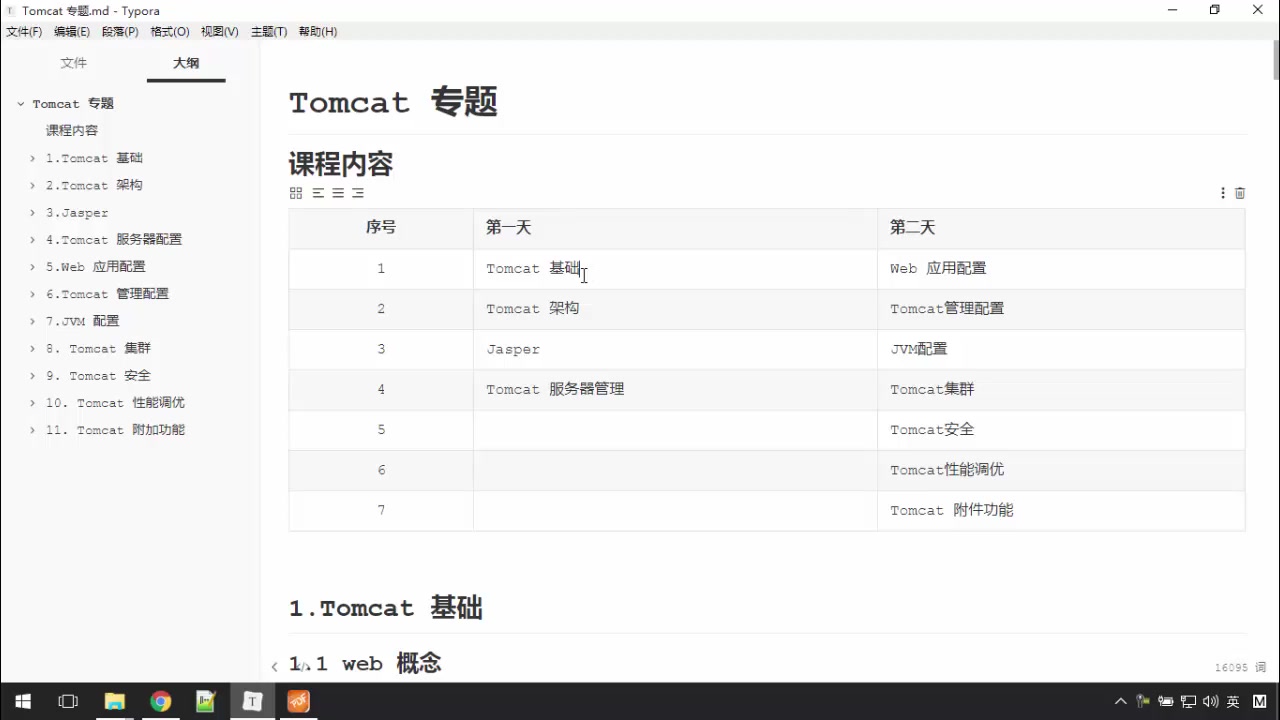
Task: Expand 4.Tomcat 服务器配置 outline node
Action: (x=33, y=240)
